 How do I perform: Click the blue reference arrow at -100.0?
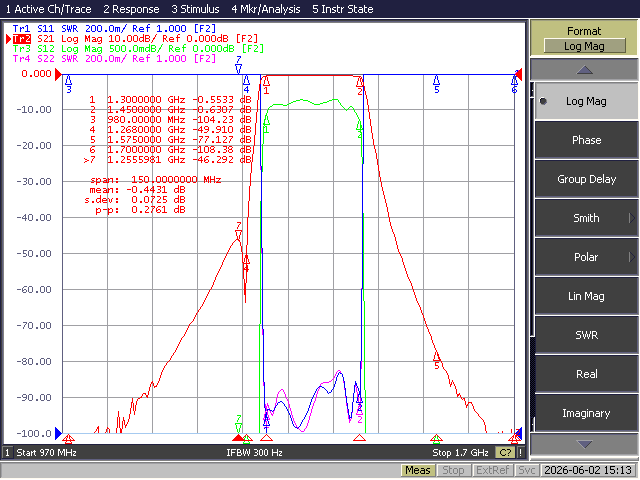58,433
